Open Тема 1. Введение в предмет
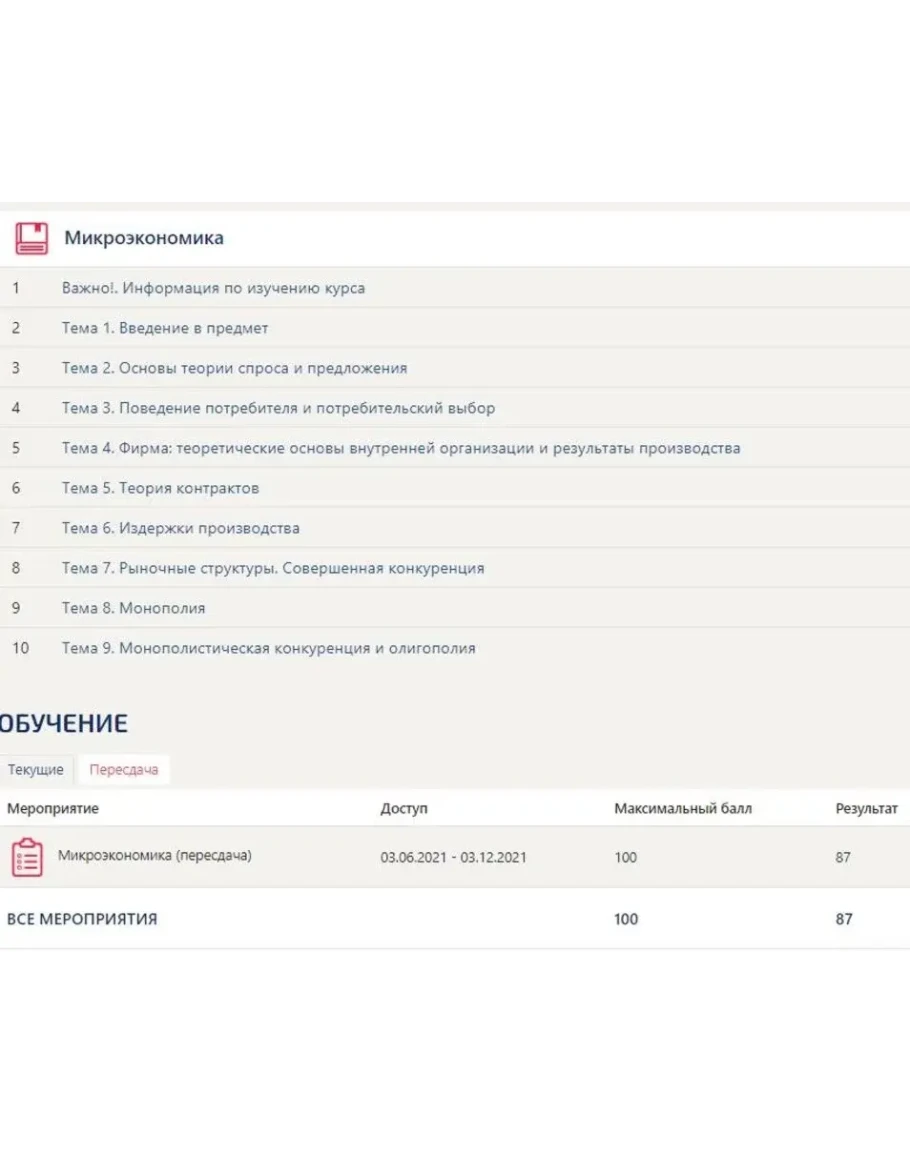The width and height of the screenshot is (910, 1155). 165,328
